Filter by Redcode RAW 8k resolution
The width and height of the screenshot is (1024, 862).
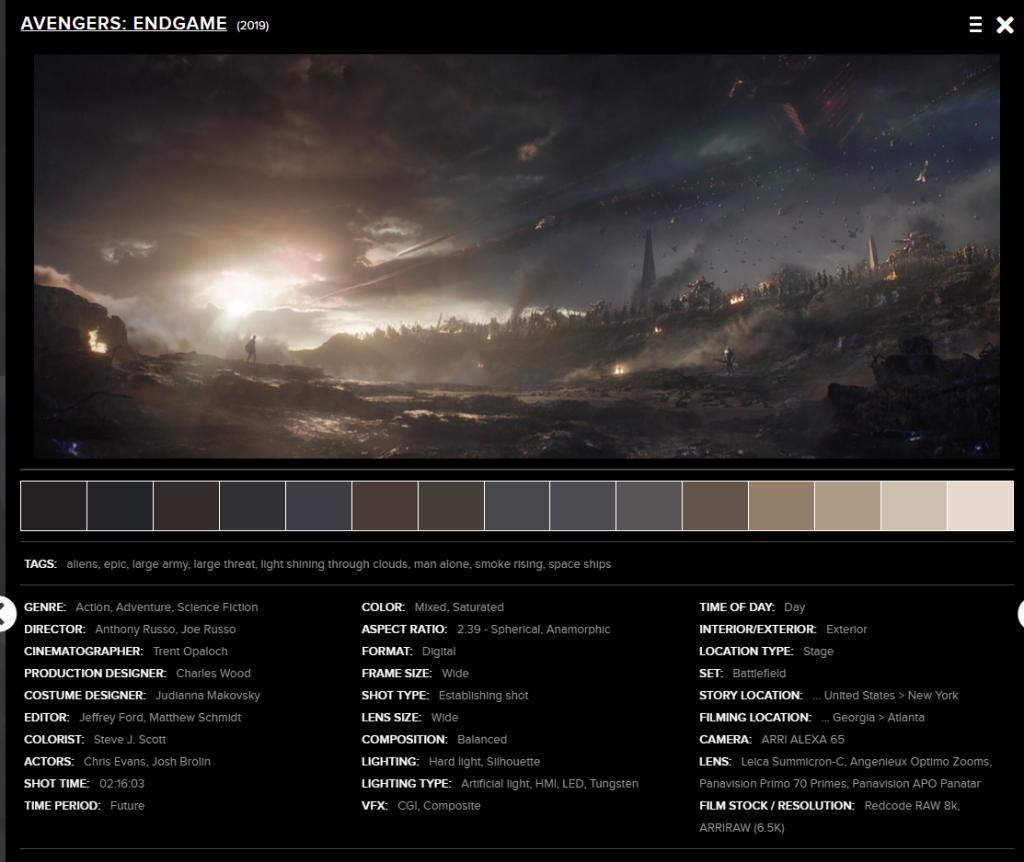(x=910, y=806)
